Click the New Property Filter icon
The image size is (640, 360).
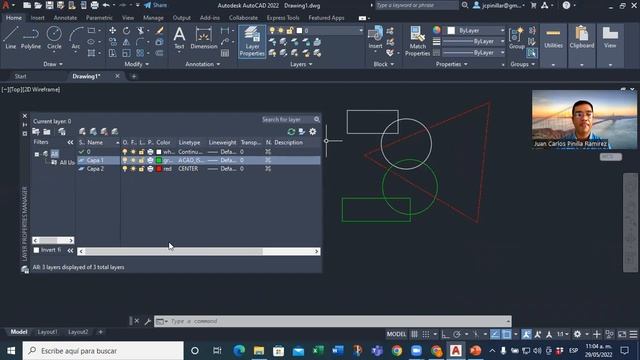[36, 131]
